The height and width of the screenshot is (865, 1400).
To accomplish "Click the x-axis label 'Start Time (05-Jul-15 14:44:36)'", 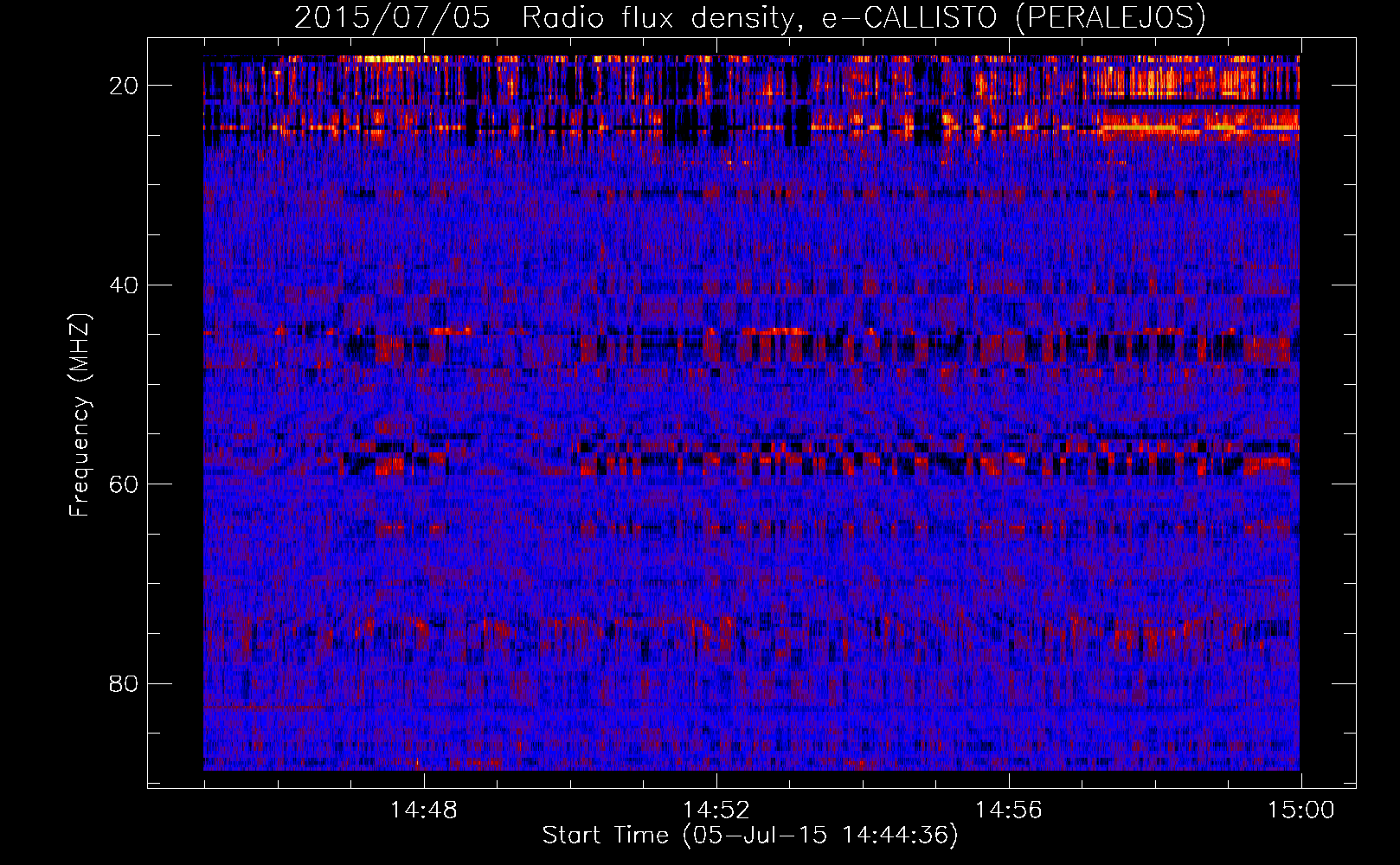I will point(750,836).
